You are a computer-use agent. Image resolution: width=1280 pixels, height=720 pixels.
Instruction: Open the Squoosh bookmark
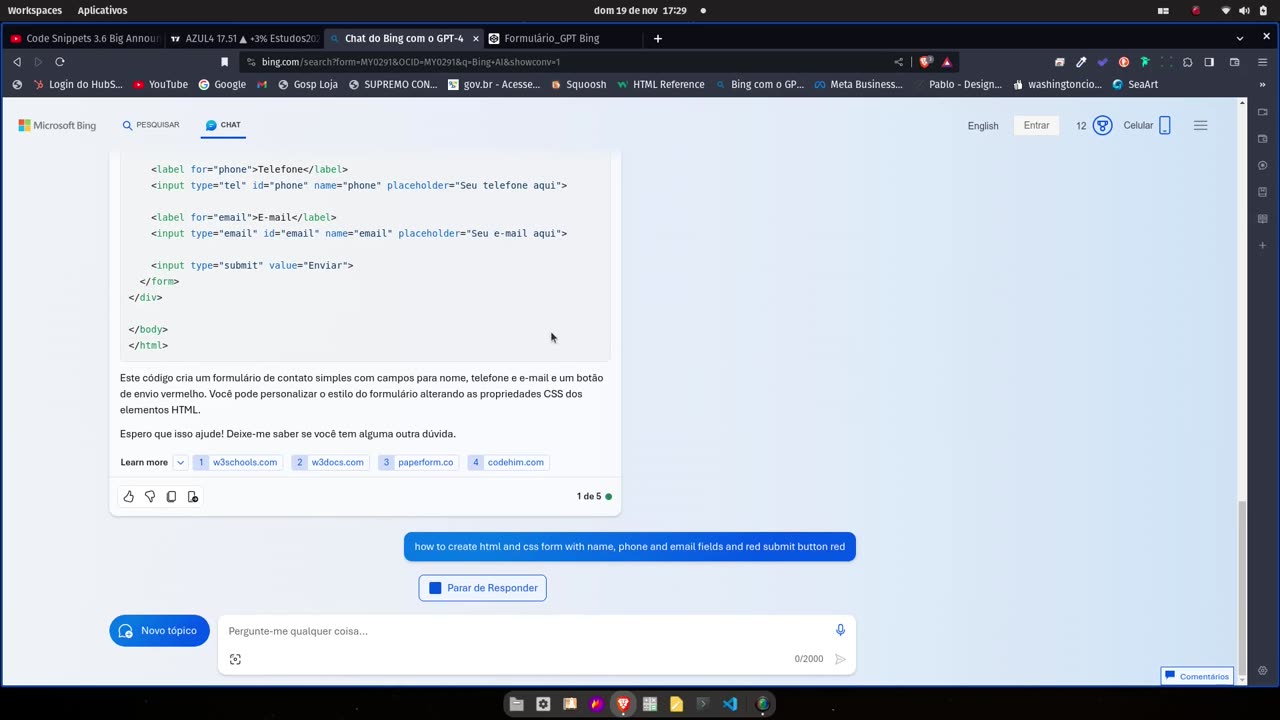point(578,85)
